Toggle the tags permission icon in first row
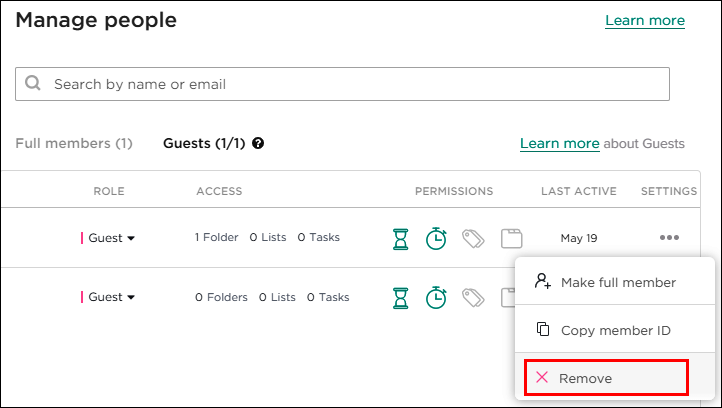Viewport: 722px width, 408px height. [x=473, y=238]
